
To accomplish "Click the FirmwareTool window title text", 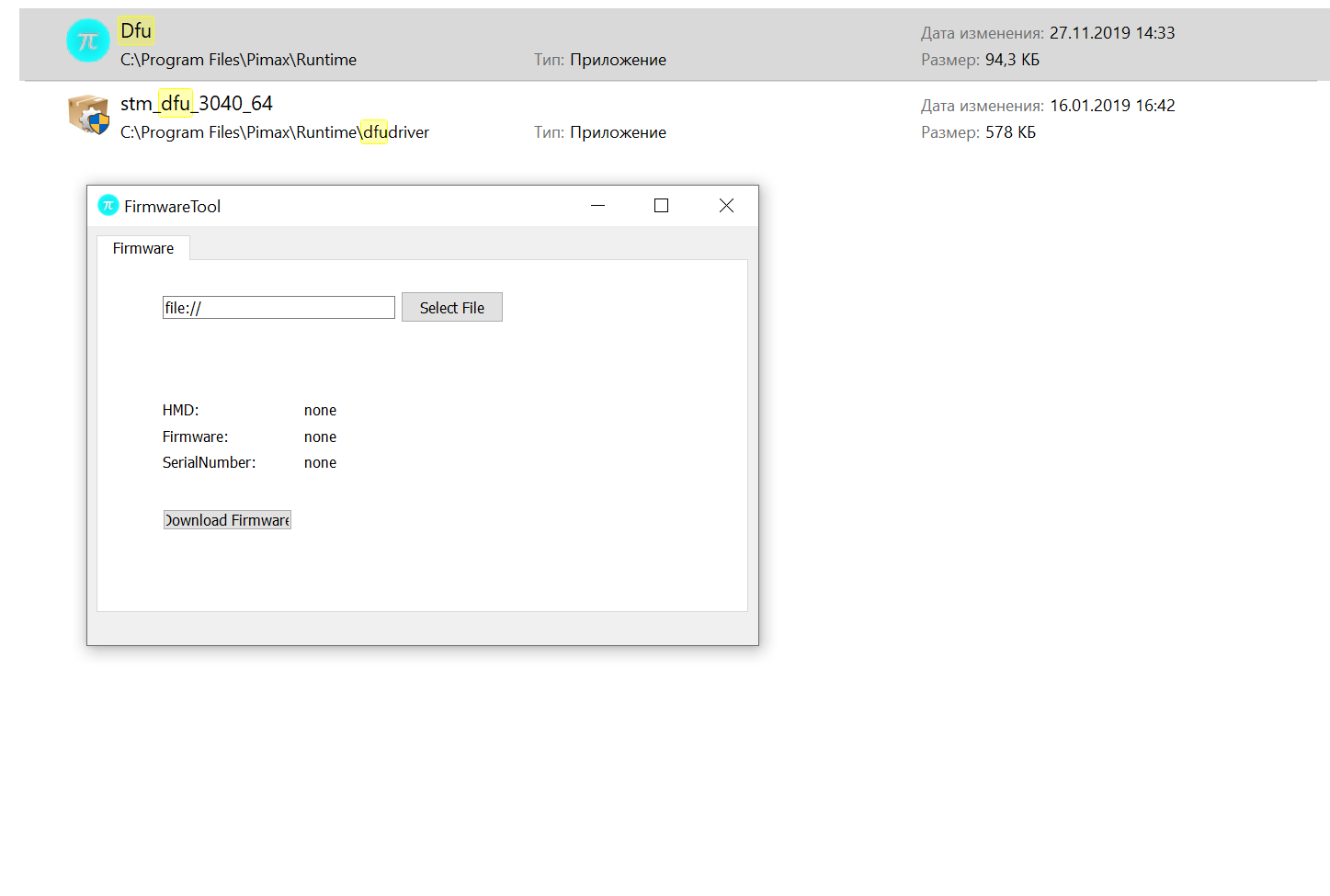I will point(172,207).
